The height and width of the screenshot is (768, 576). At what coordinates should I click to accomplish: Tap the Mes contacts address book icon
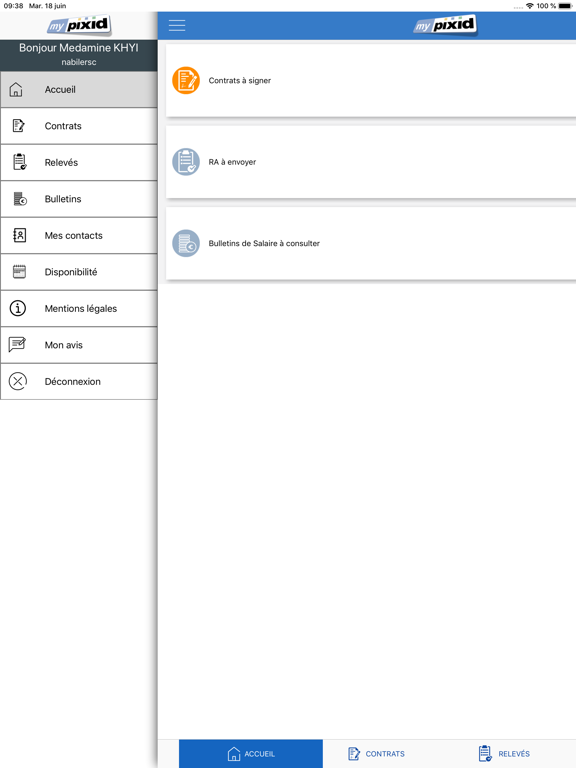(x=20, y=236)
